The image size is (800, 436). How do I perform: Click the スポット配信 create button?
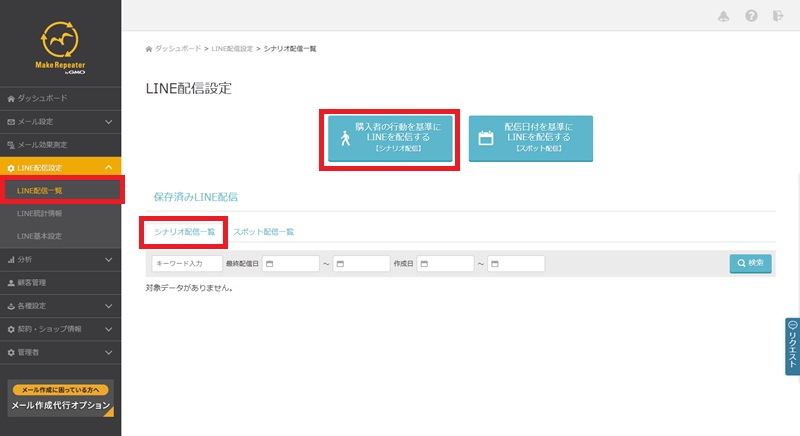531,139
